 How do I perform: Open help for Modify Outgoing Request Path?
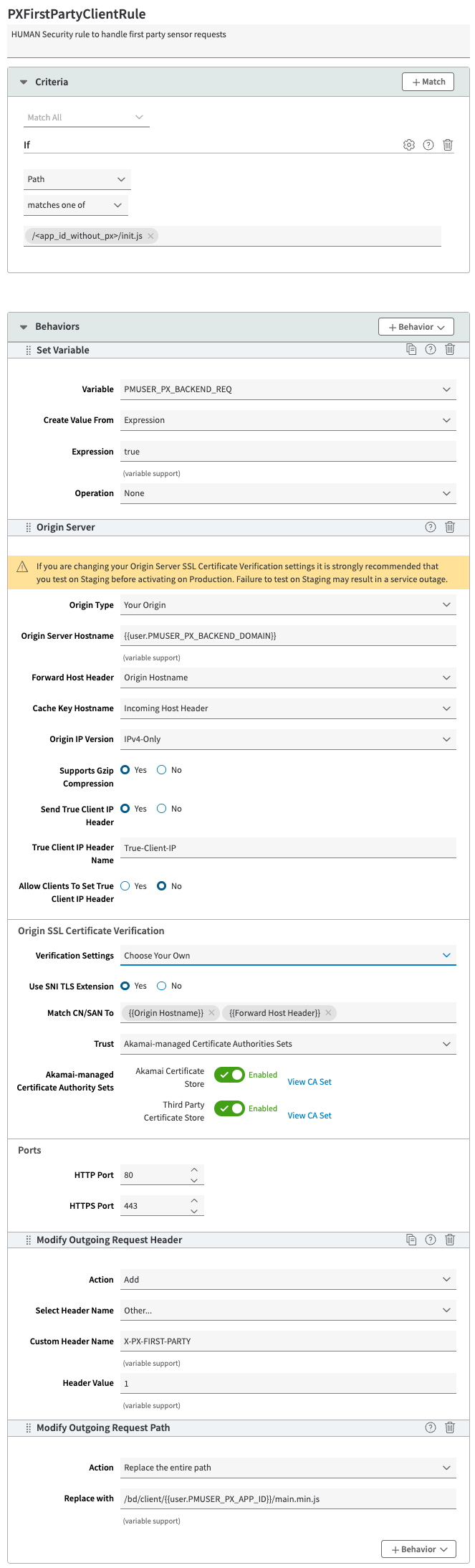(431, 1427)
